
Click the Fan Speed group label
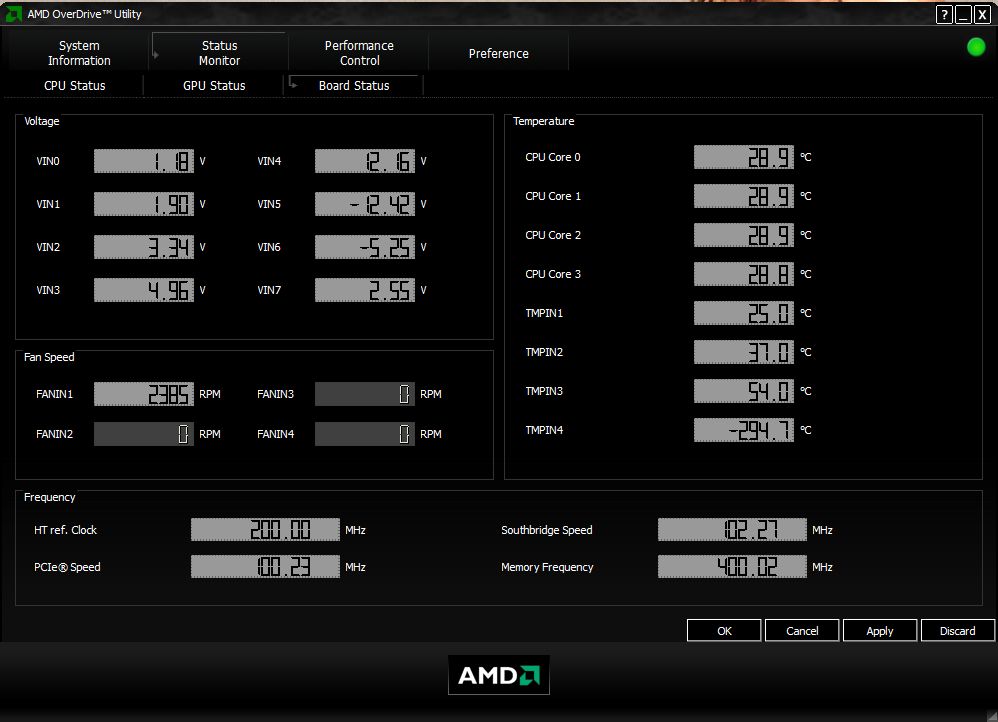pyautogui.click(x=49, y=357)
